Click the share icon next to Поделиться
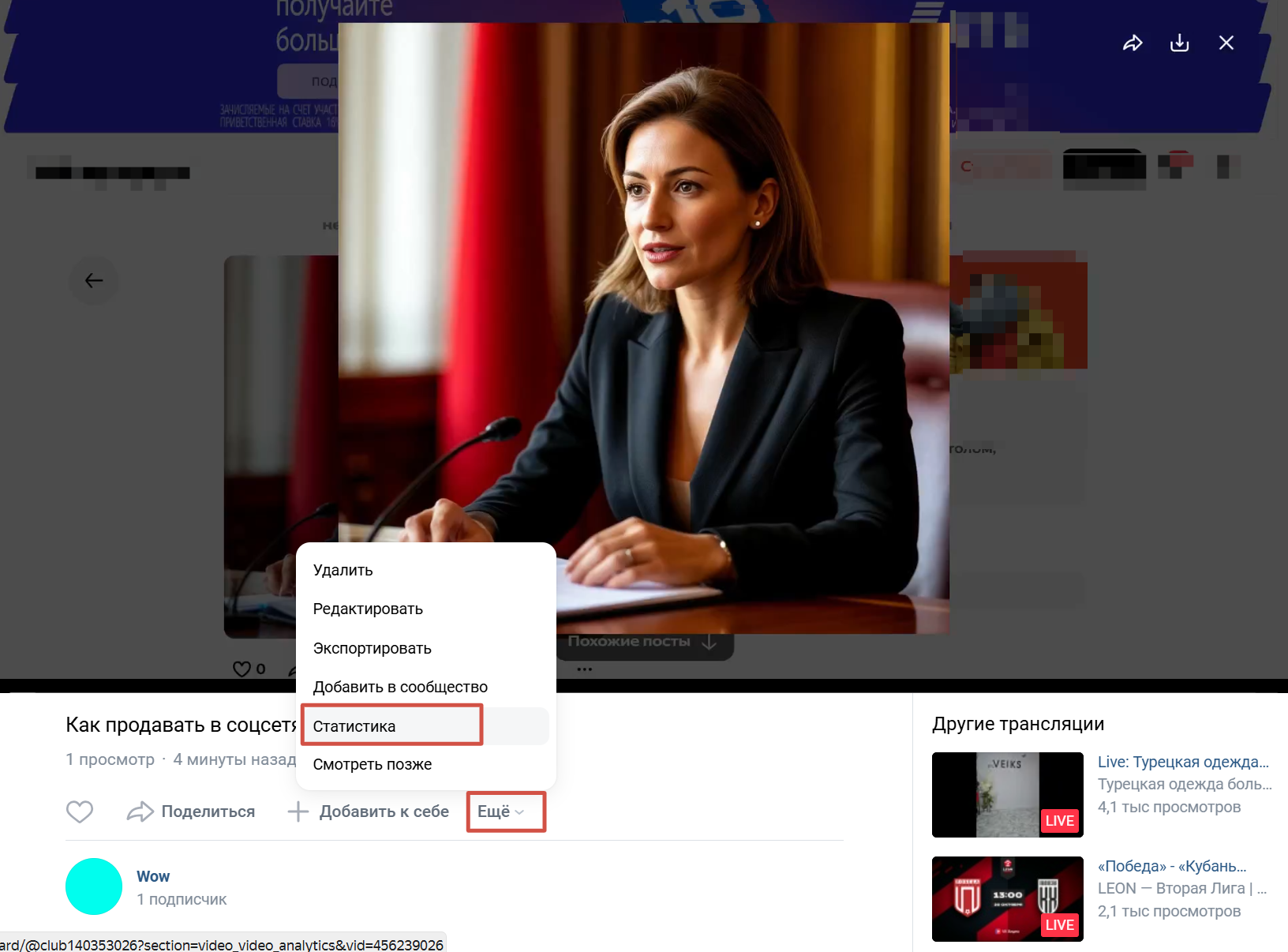The image size is (1288, 952). (x=141, y=811)
